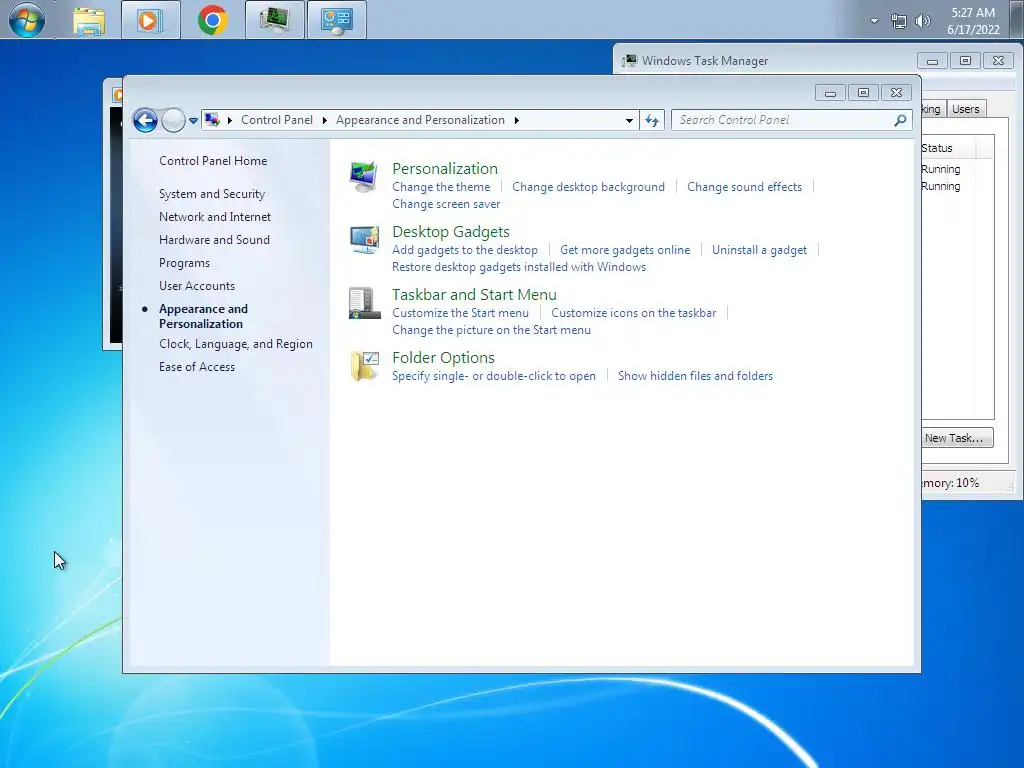1024x768 pixels.
Task: Open the Windows Start orb
Action: (26, 20)
